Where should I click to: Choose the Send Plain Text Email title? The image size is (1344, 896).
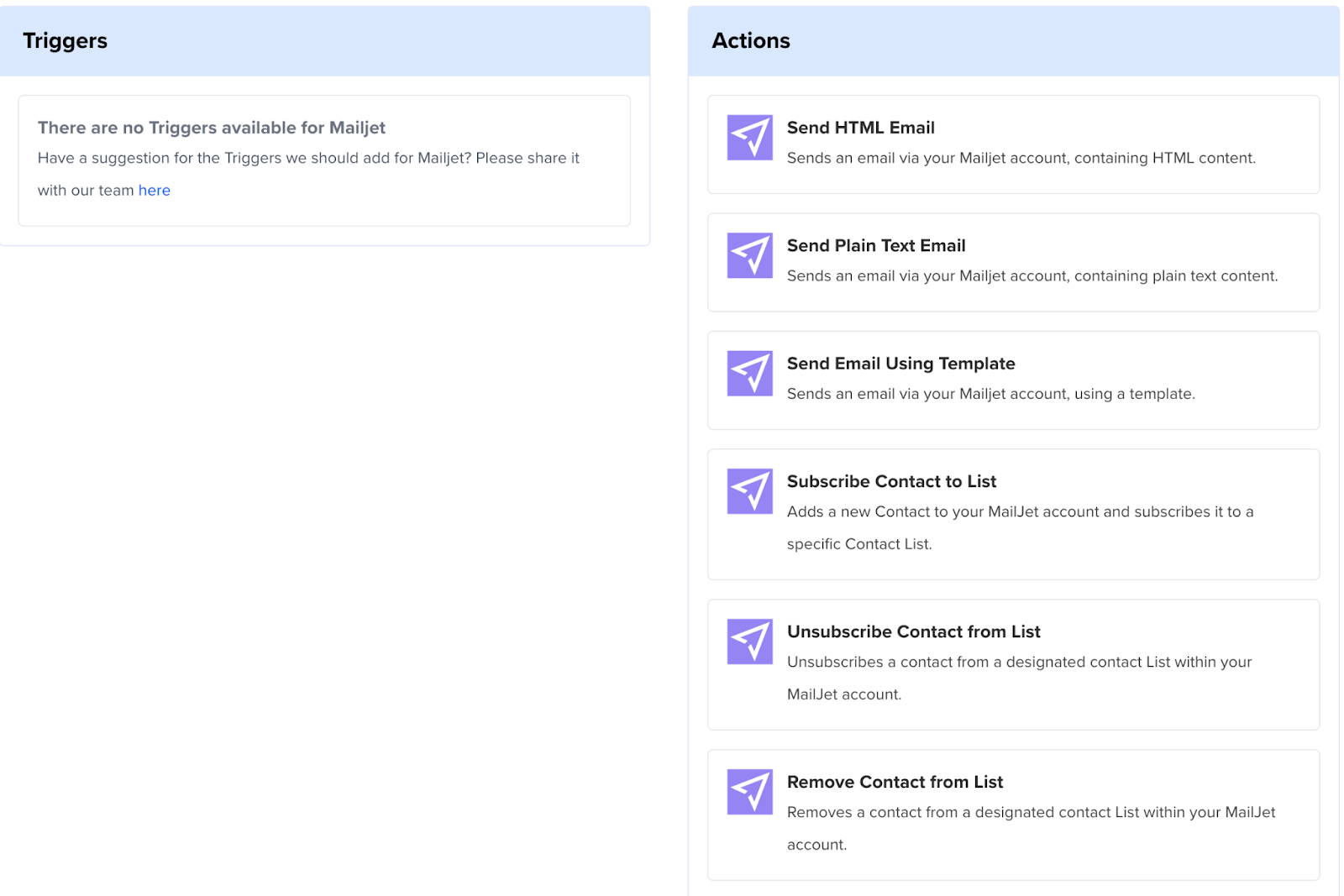click(875, 246)
